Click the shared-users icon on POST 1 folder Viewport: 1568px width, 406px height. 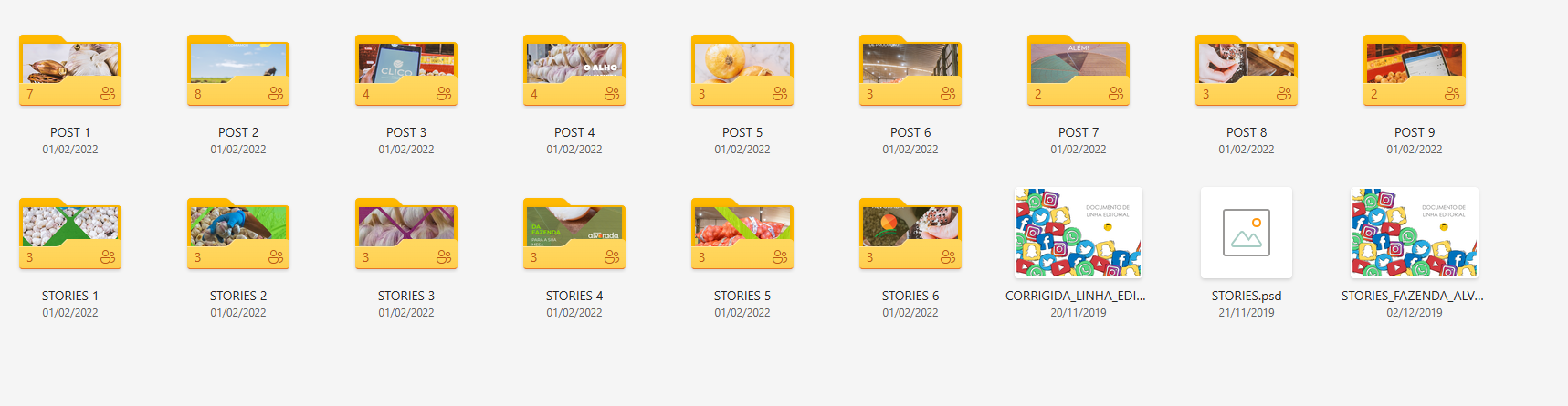[108, 93]
